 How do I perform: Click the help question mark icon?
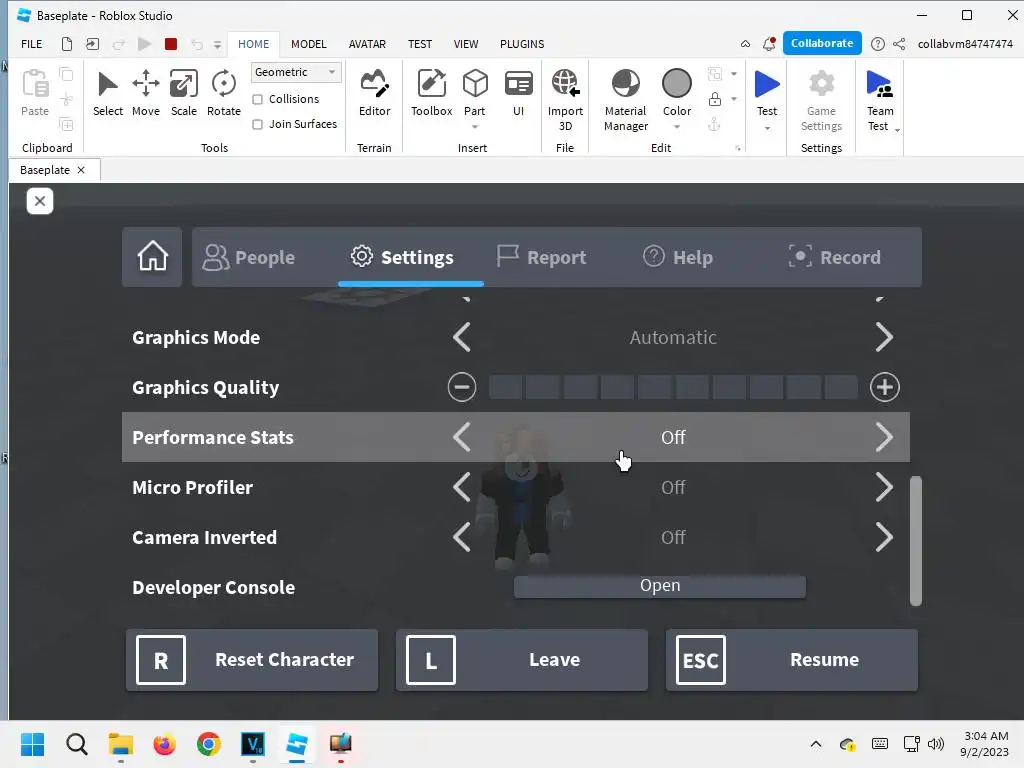pyautogui.click(x=878, y=44)
